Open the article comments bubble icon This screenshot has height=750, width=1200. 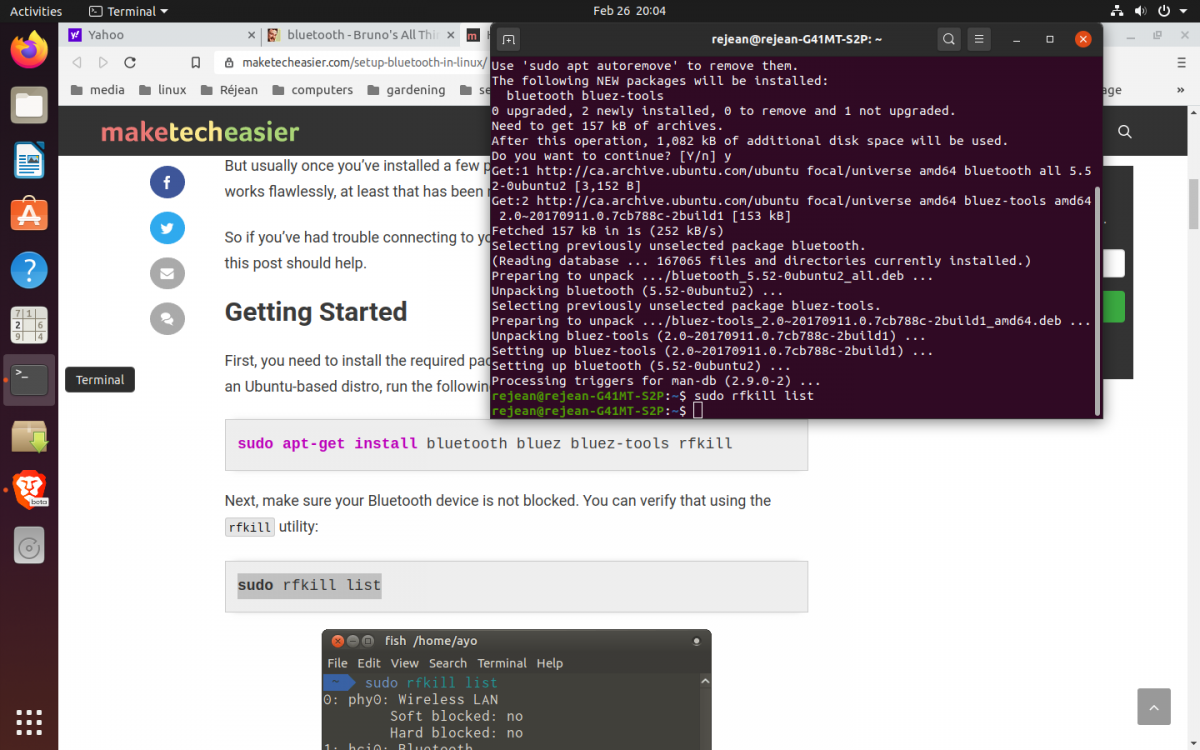(167, 319)
